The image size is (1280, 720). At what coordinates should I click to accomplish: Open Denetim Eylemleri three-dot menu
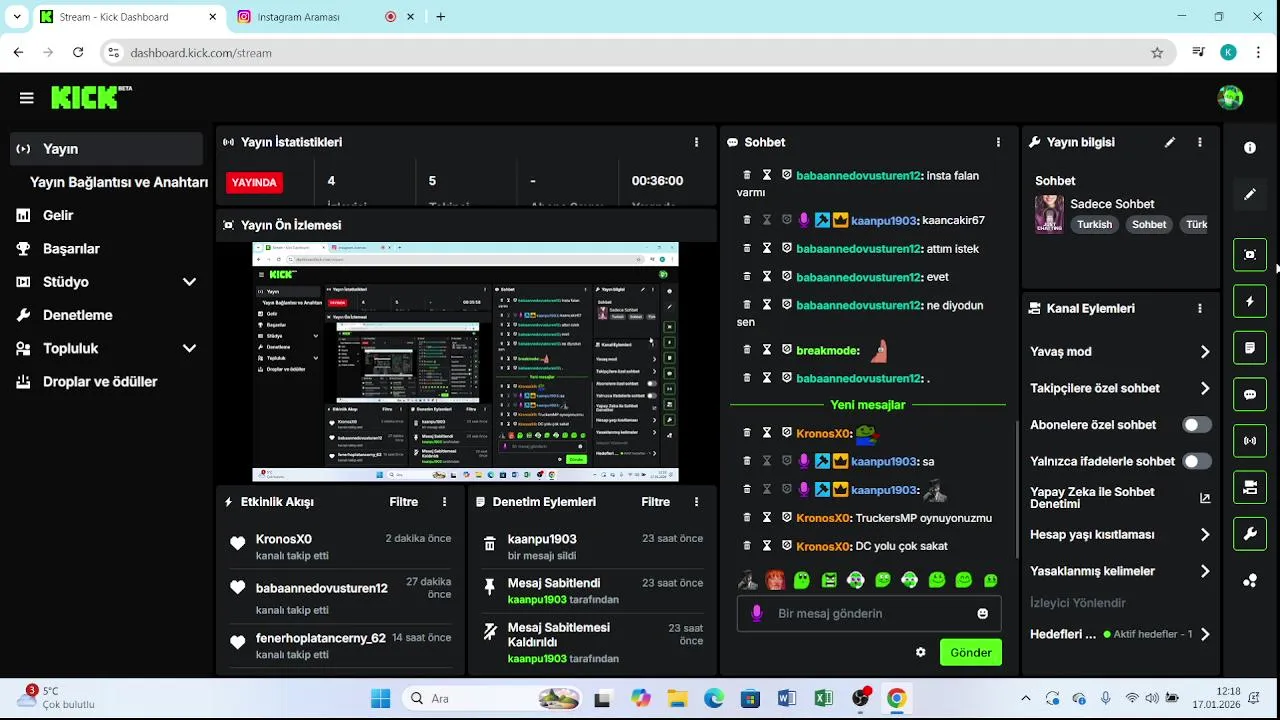[696, 502]
